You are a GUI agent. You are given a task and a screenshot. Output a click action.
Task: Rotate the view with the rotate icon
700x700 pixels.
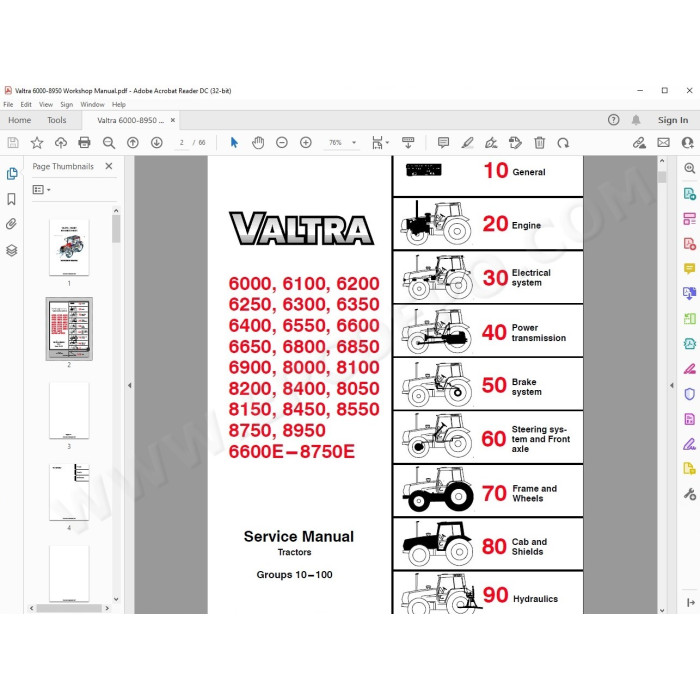pyautogui.click(x=563, y=143)
